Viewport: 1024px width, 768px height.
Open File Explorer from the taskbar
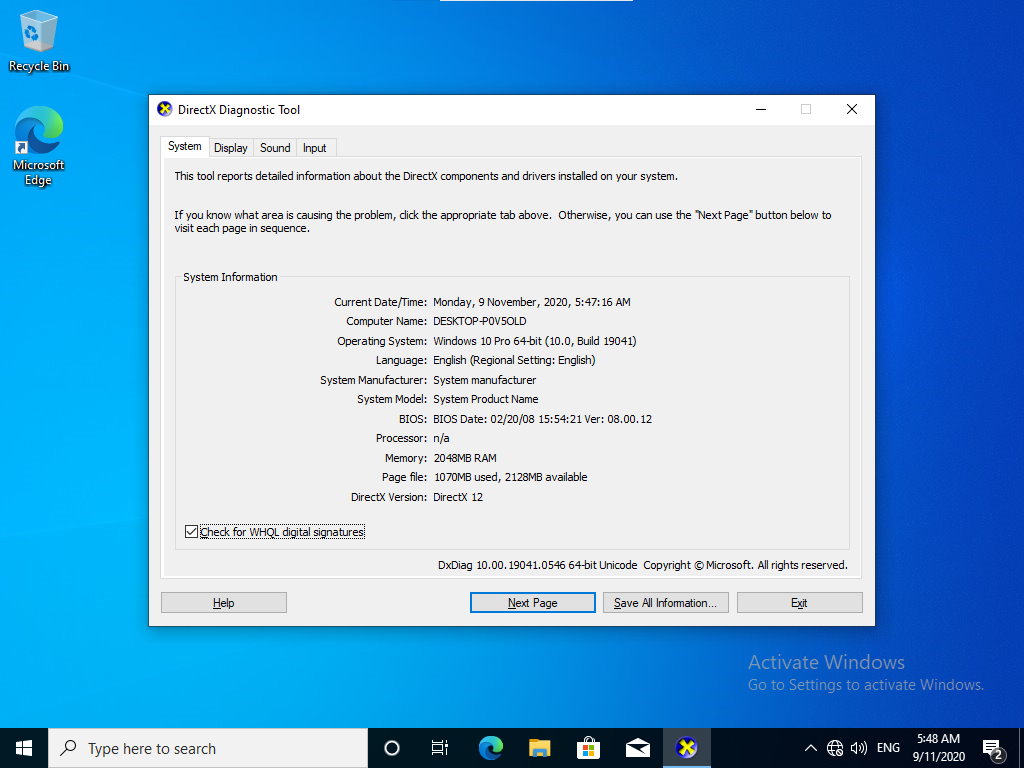[x=539, y=748]
